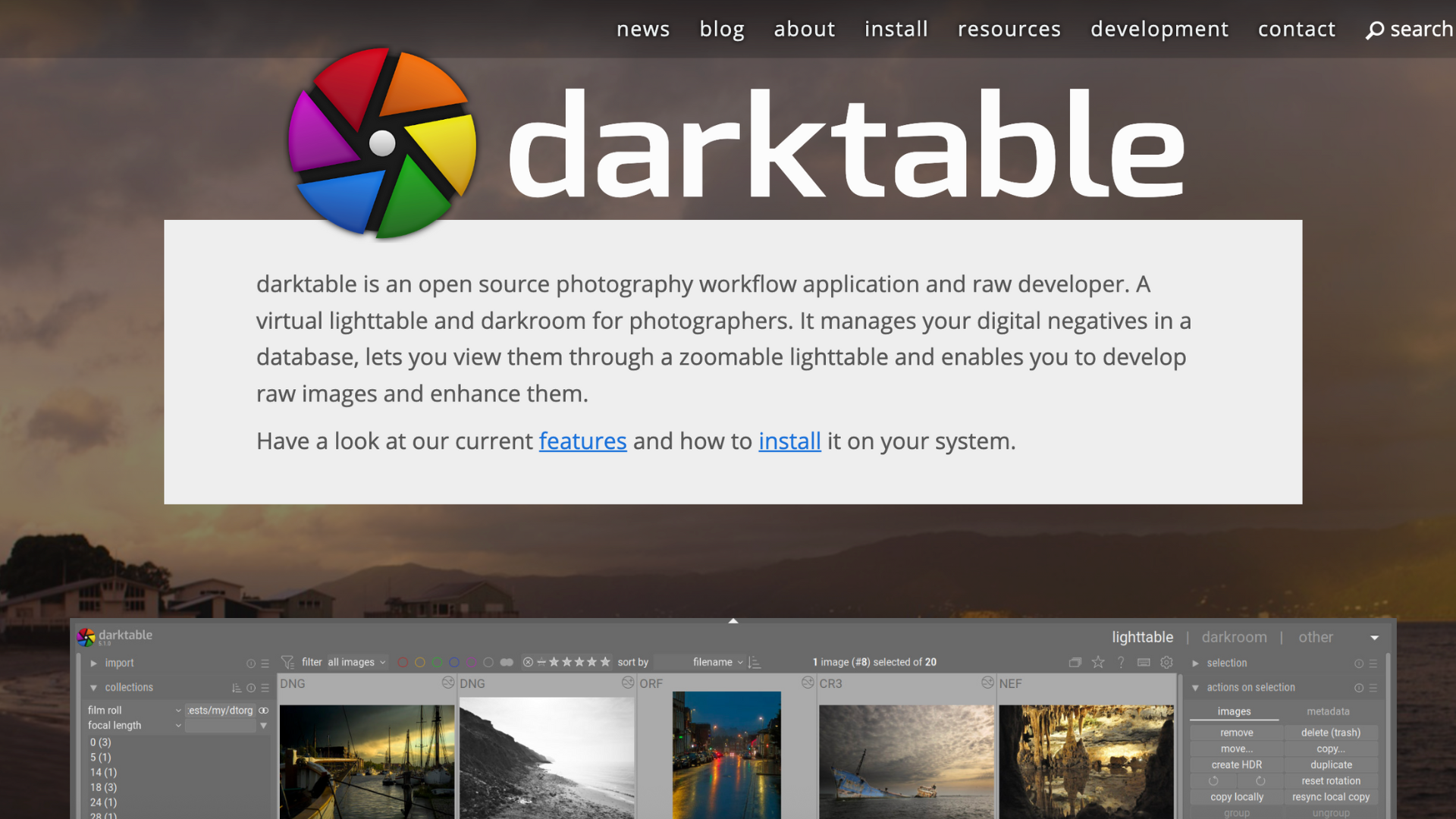This screenshot has height=819, width=1456.
Task: Open the preferences gear icon
Action: tap(1166, 662)
